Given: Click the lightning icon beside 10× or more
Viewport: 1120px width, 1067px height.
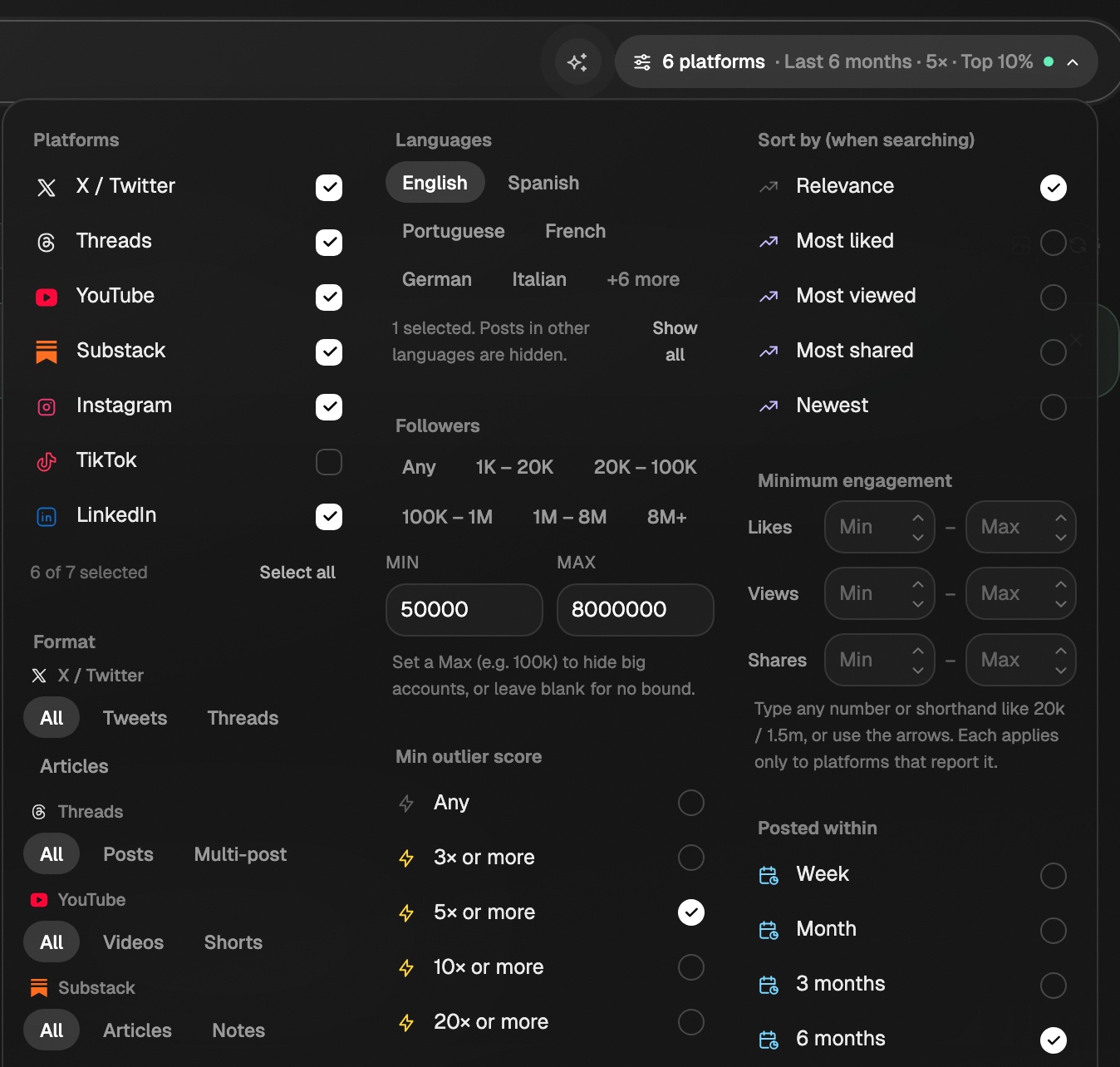Looking at the screenshot, I should point(406,968).
